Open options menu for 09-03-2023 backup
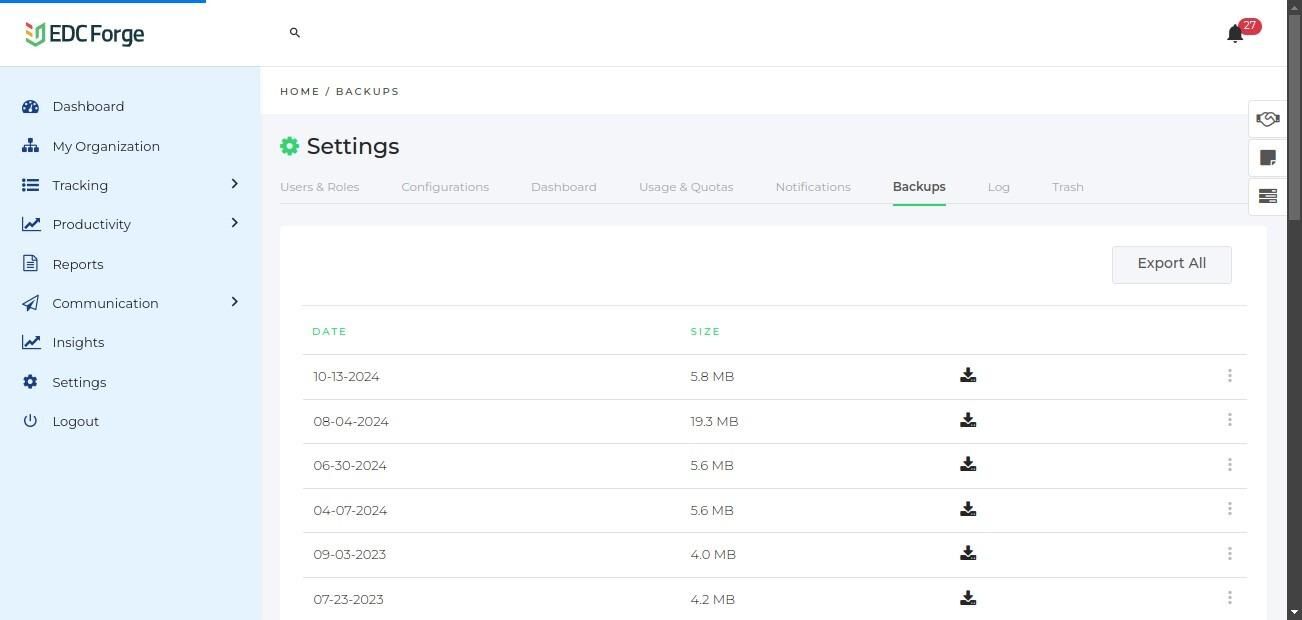 pos(1229,554)
